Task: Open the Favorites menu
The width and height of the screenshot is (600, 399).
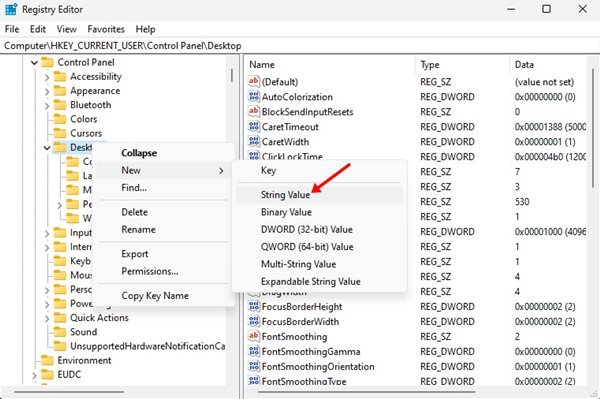Action: tap(106, 29)
